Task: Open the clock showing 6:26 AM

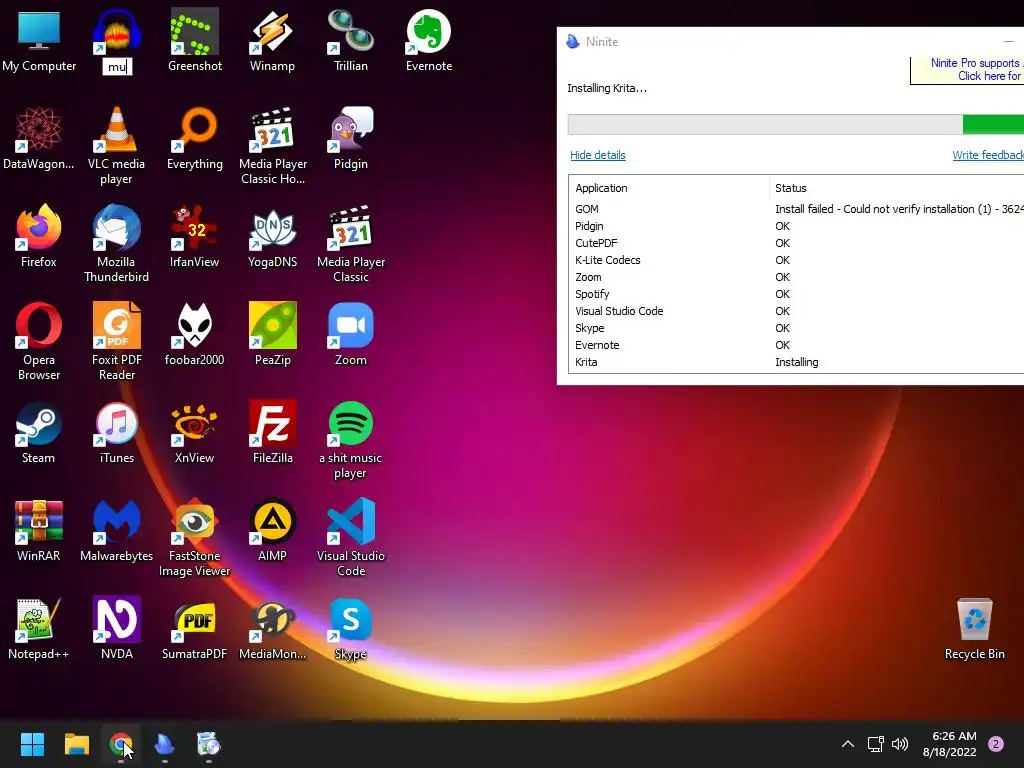Action: point(949,744)
